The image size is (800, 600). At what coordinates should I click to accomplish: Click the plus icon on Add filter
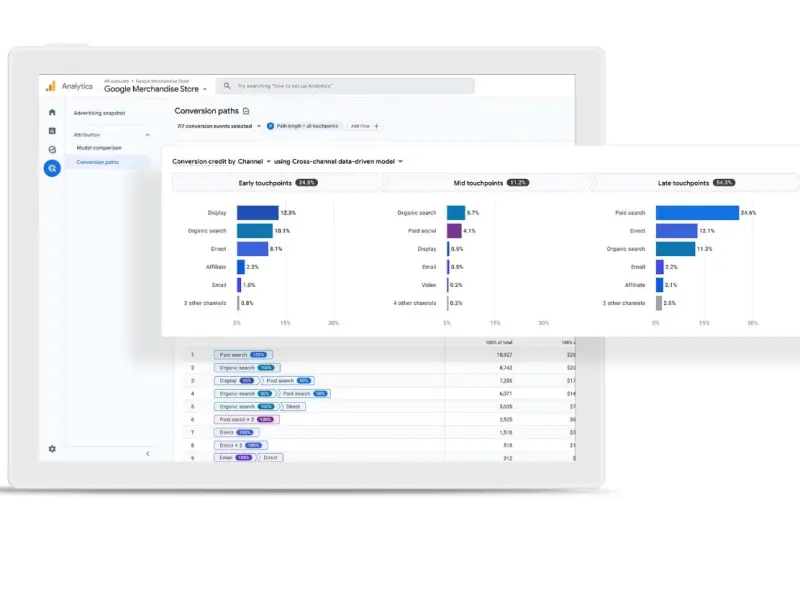376,126
